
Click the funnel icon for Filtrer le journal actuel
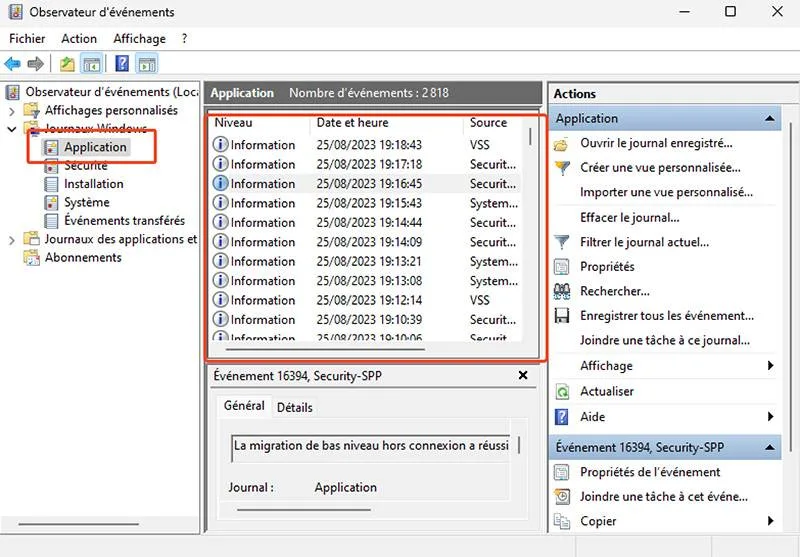point(562,242)
